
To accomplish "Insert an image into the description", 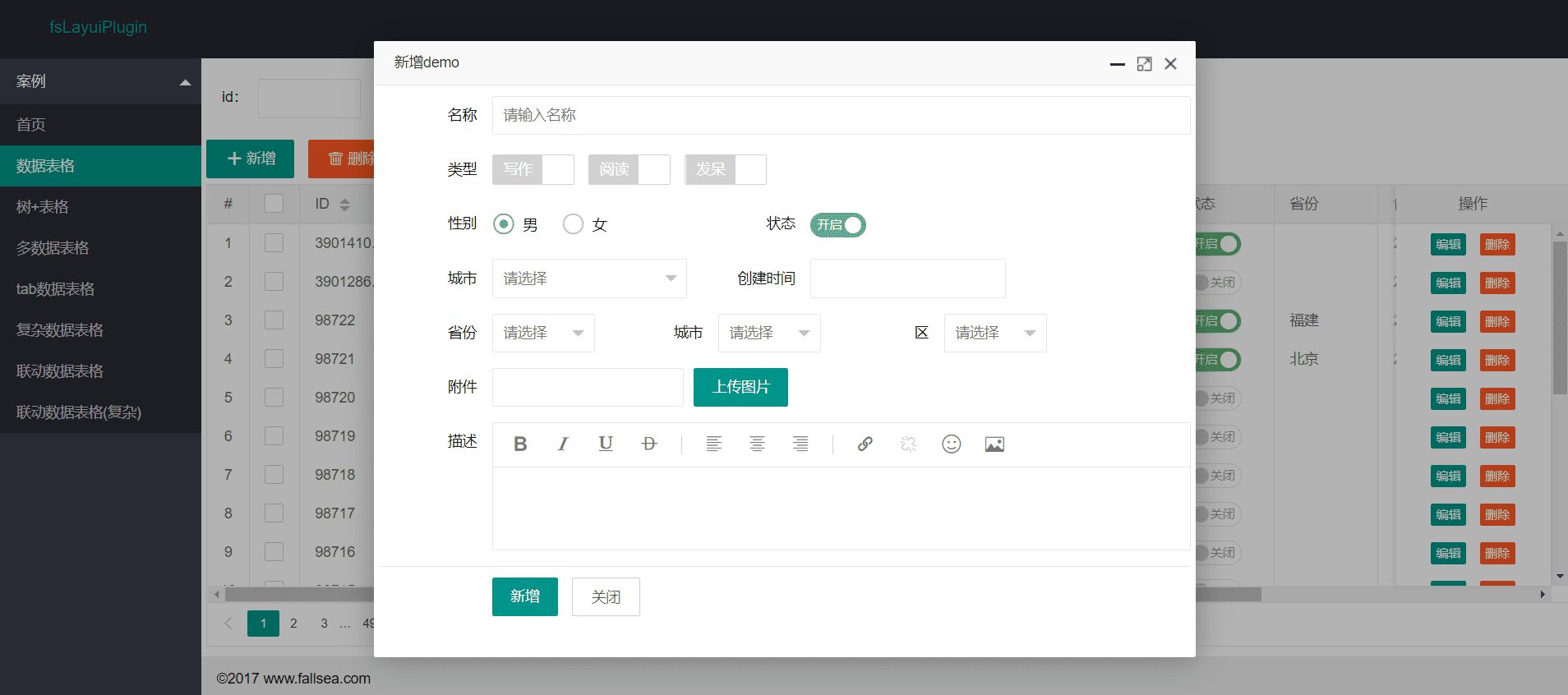I will (994, 444).
